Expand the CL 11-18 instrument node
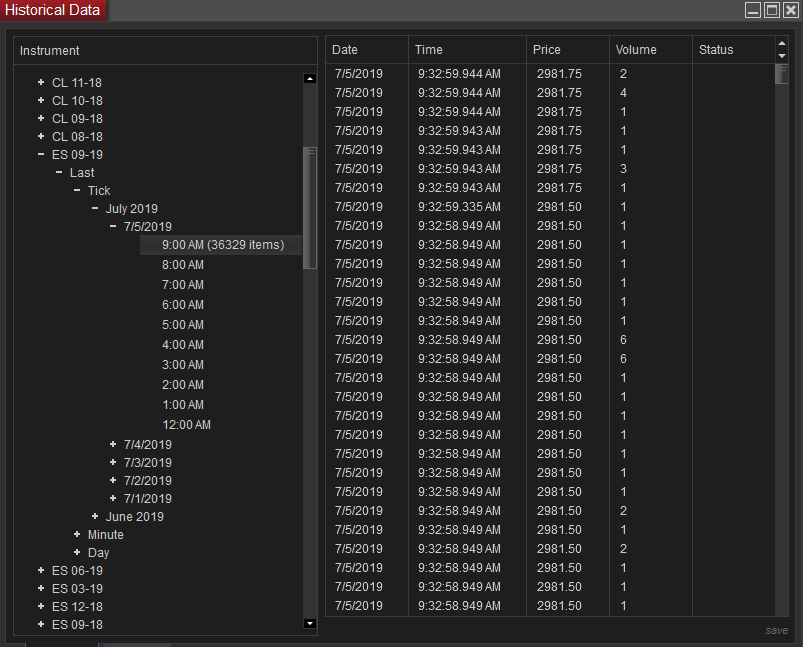The image size is (803, 647). (x=41, y=82)
